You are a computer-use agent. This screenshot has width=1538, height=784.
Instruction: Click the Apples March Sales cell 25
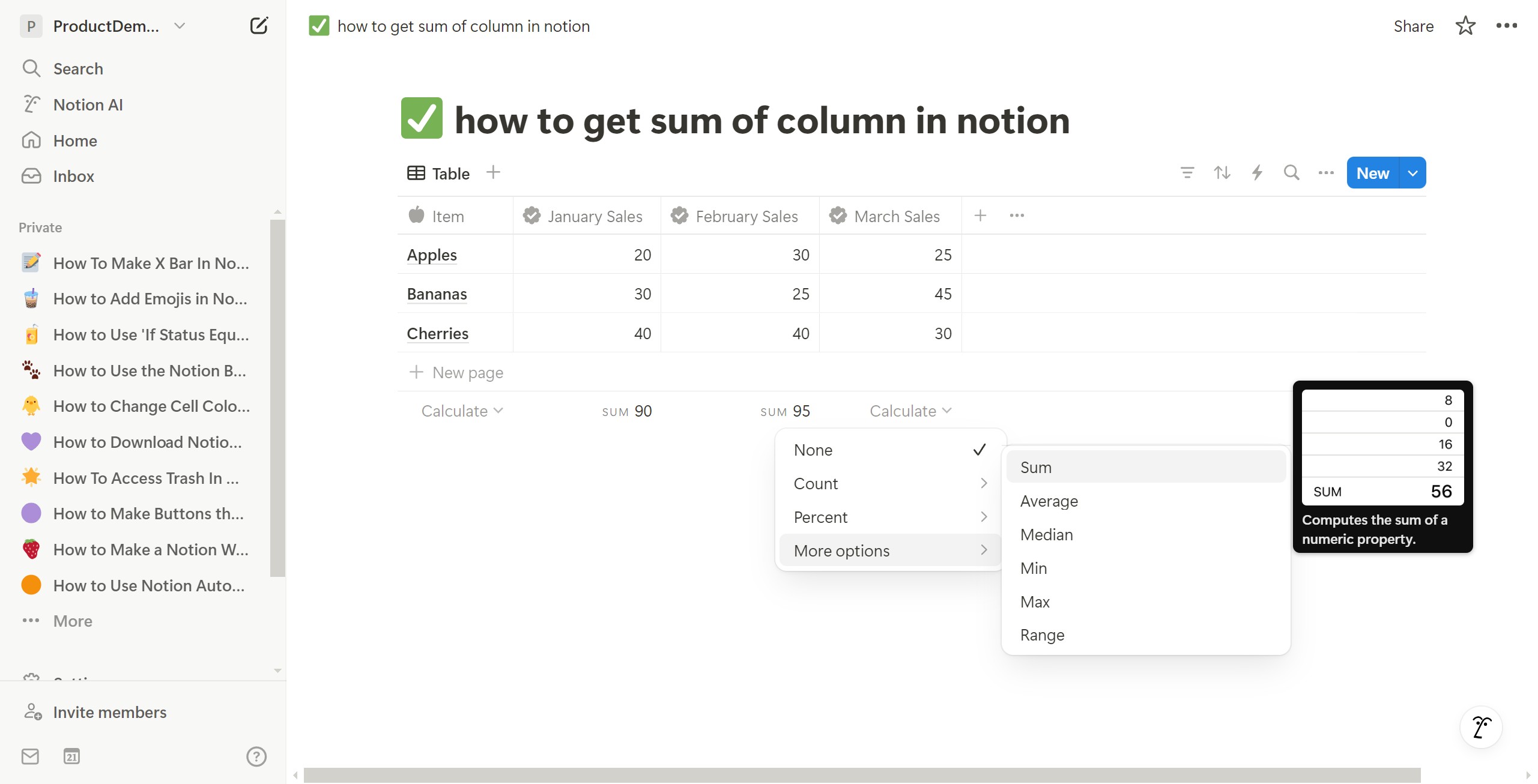(x=890, y=255)
